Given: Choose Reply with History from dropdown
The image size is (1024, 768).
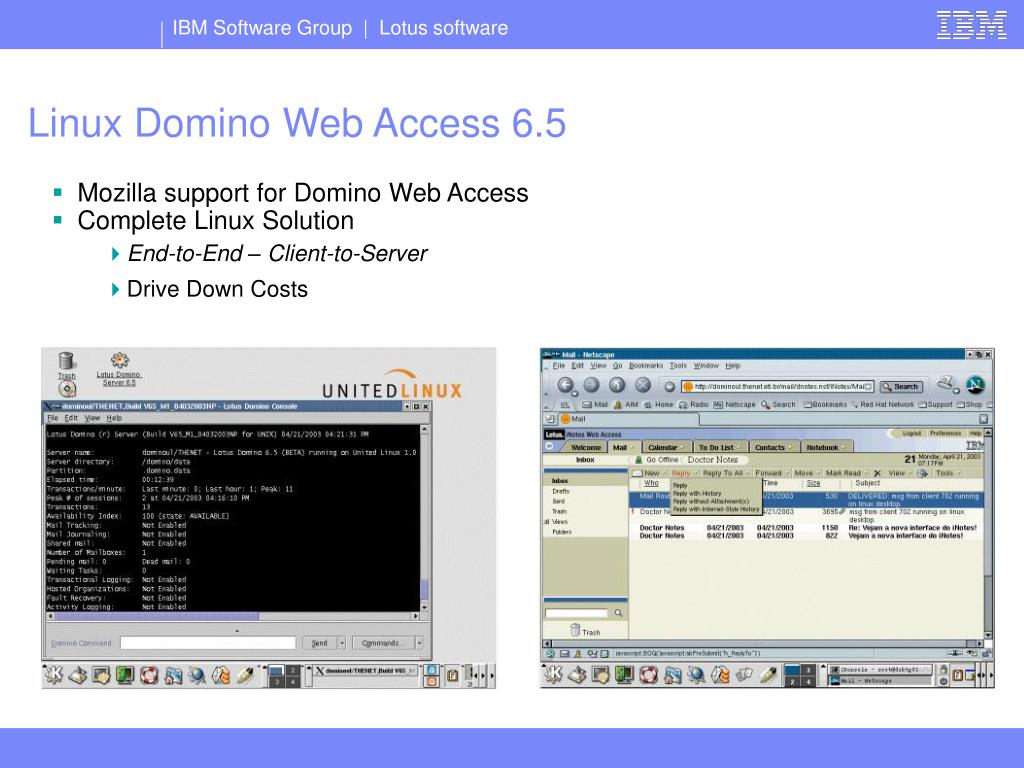Looking at the screenshot, I should point(697,494).
